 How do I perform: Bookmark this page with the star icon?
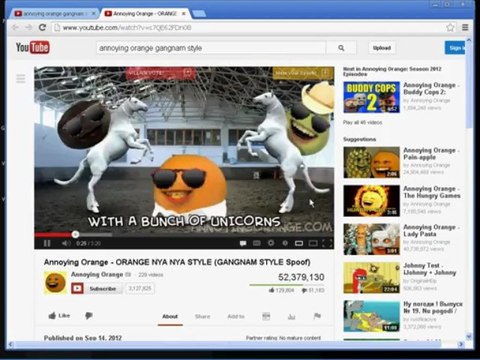(450, 27)
